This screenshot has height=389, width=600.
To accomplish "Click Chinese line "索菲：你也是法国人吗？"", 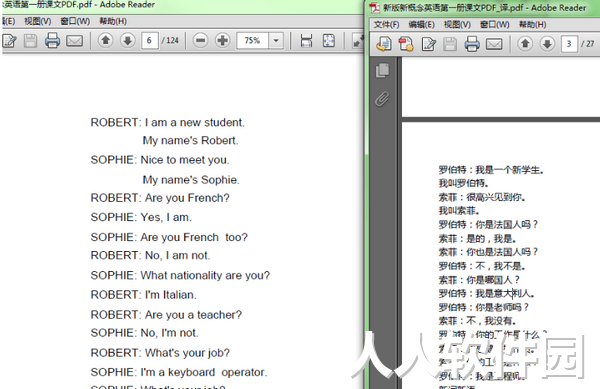I will click(x=489, y=252).
